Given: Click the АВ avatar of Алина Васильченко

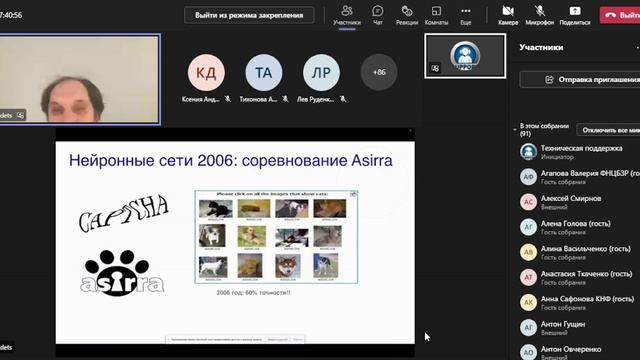Looking at the screenshot, I should (x=528, y=252).
